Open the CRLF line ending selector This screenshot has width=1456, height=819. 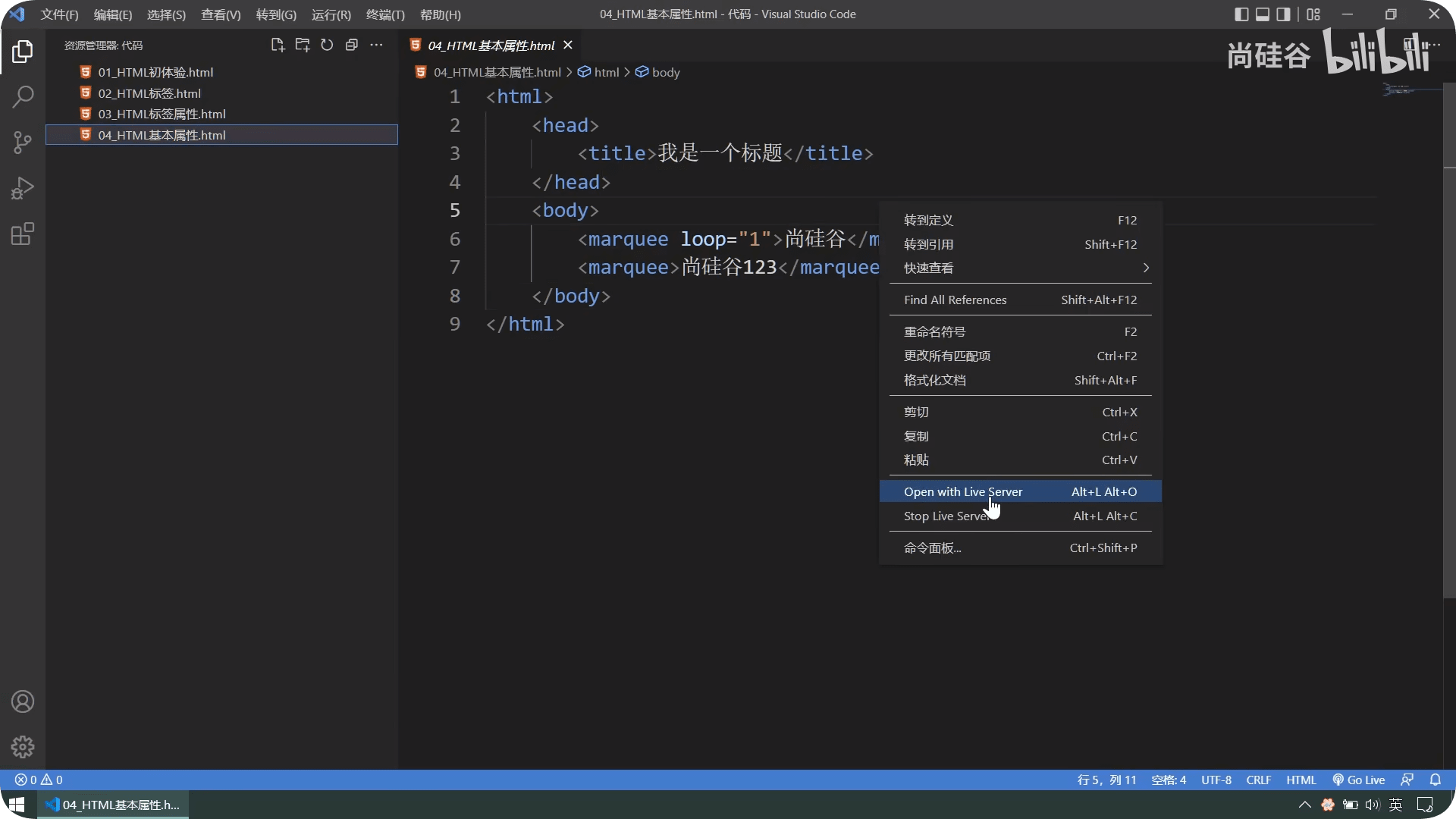(x=1258, y=780)
